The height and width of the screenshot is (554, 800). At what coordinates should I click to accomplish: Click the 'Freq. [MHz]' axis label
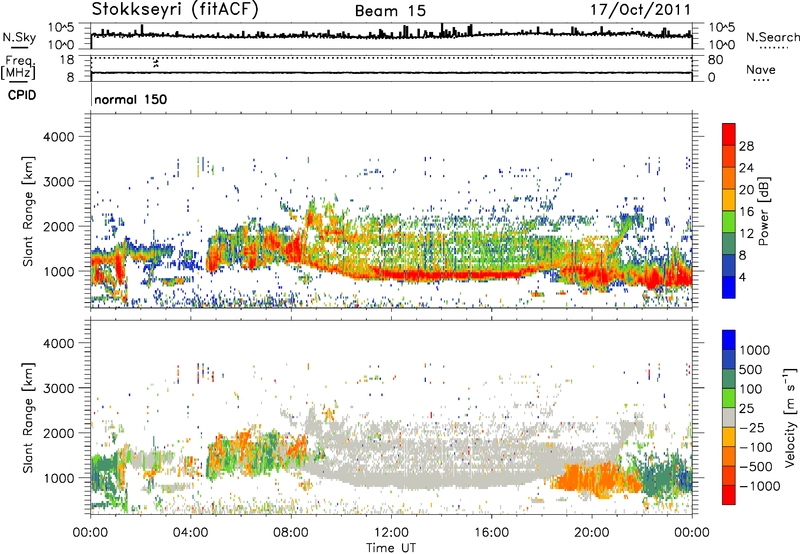click(18, 67)
